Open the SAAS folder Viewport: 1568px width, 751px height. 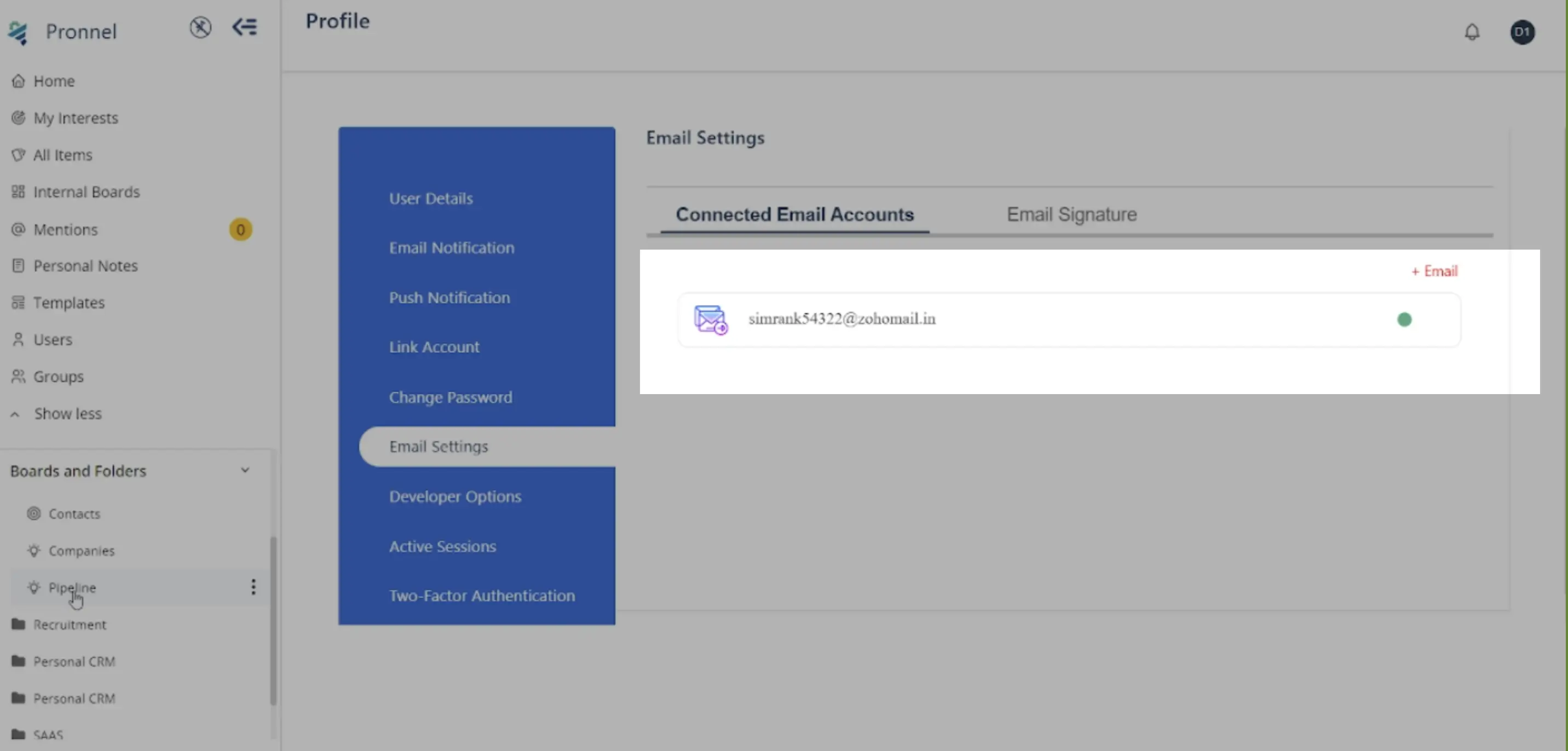(x=48, y=735)
